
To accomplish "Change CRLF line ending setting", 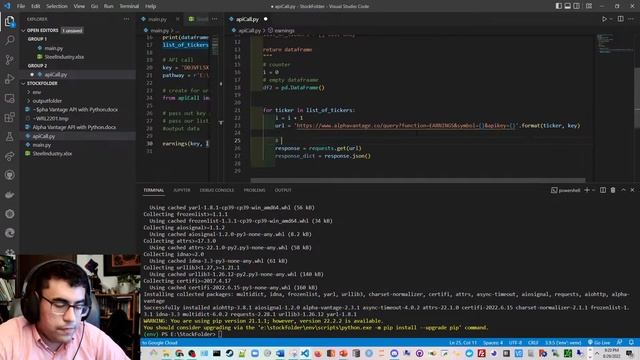I will (x=533, y=342).
